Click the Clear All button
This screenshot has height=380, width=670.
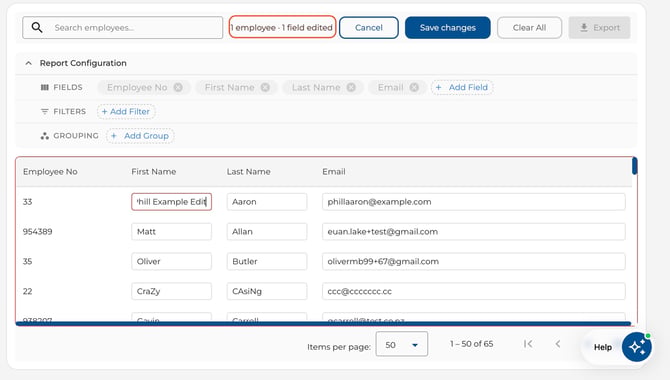click(529, 28)
